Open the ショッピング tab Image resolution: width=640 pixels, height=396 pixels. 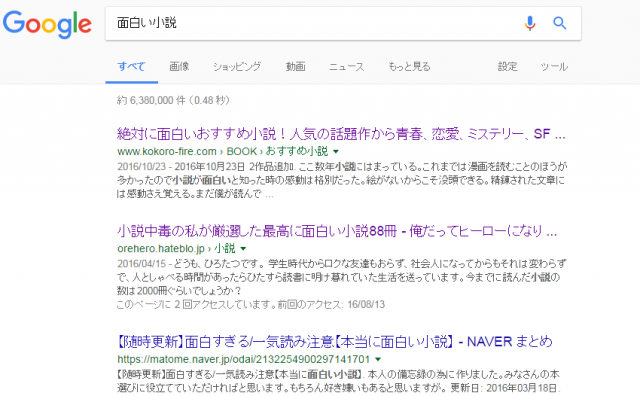[x=237, y=67]
